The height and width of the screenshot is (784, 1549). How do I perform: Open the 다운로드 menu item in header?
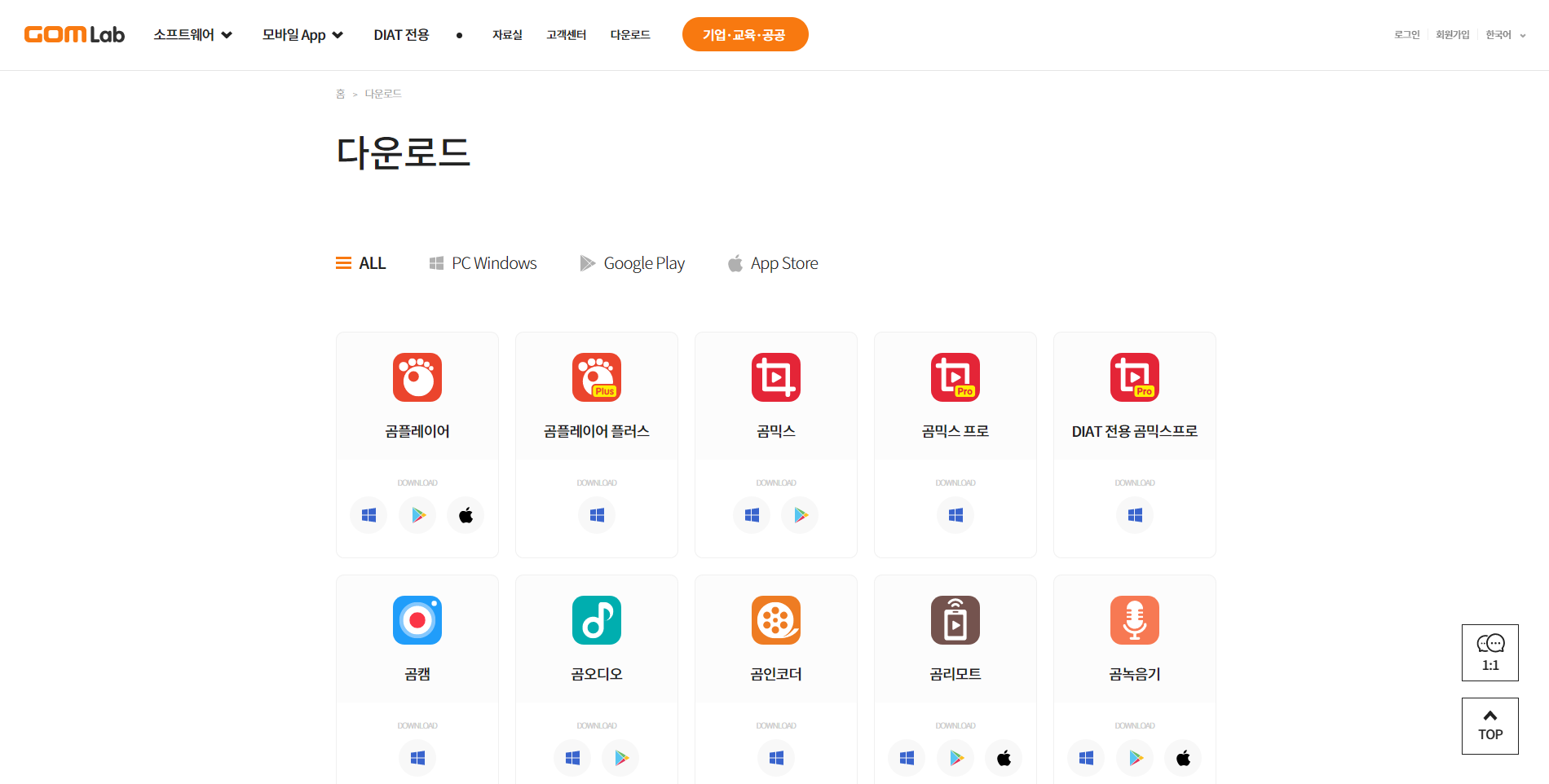point(630,34)
